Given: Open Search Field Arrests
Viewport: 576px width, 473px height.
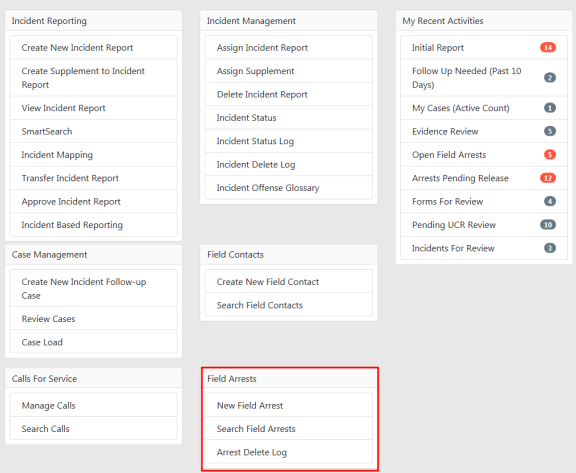Looking at the screenshot, I should pos(289,429).
